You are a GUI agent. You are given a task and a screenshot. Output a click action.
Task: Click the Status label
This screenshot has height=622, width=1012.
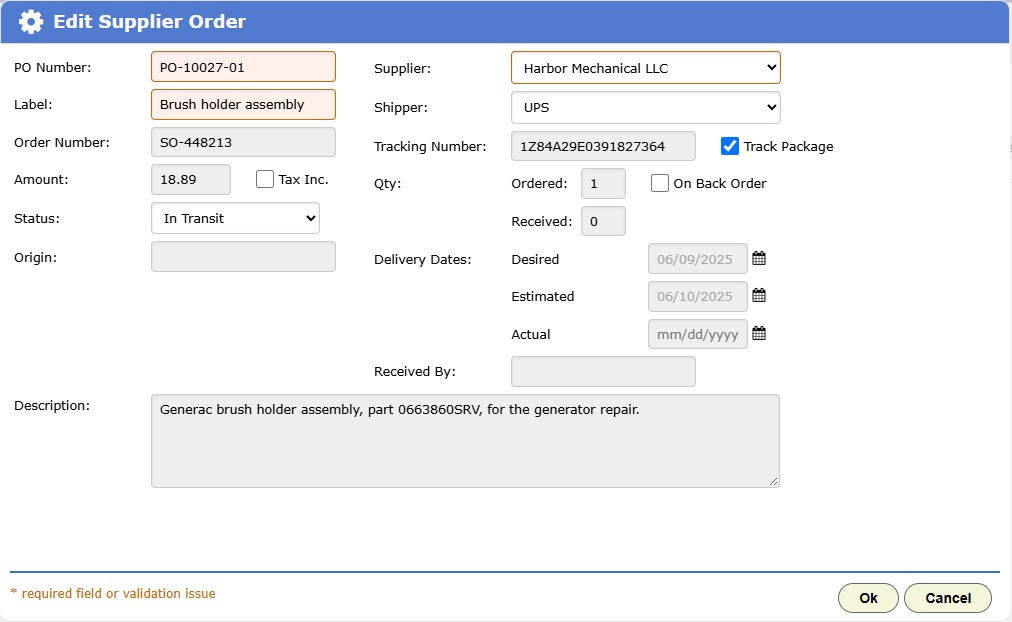pos(37,219)
